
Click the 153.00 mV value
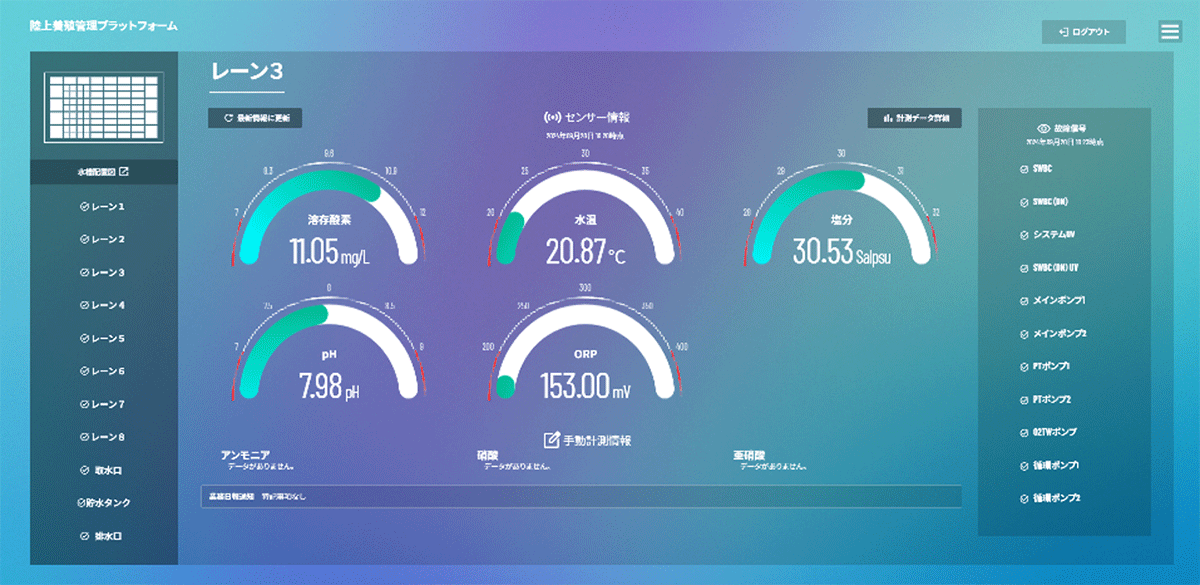coord(587,385)
